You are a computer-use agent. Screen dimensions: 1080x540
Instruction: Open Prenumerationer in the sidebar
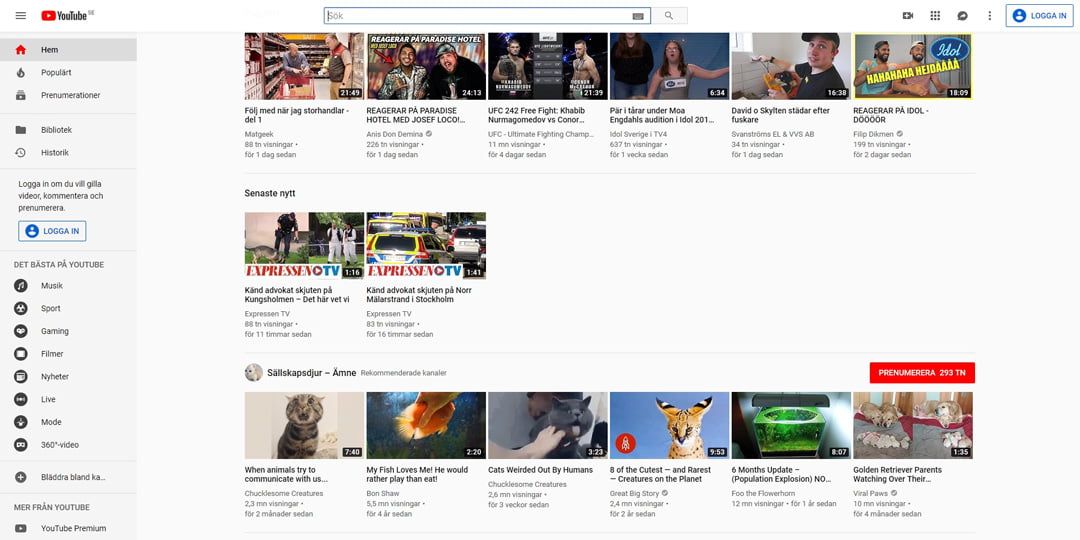(x=68, y=95)
